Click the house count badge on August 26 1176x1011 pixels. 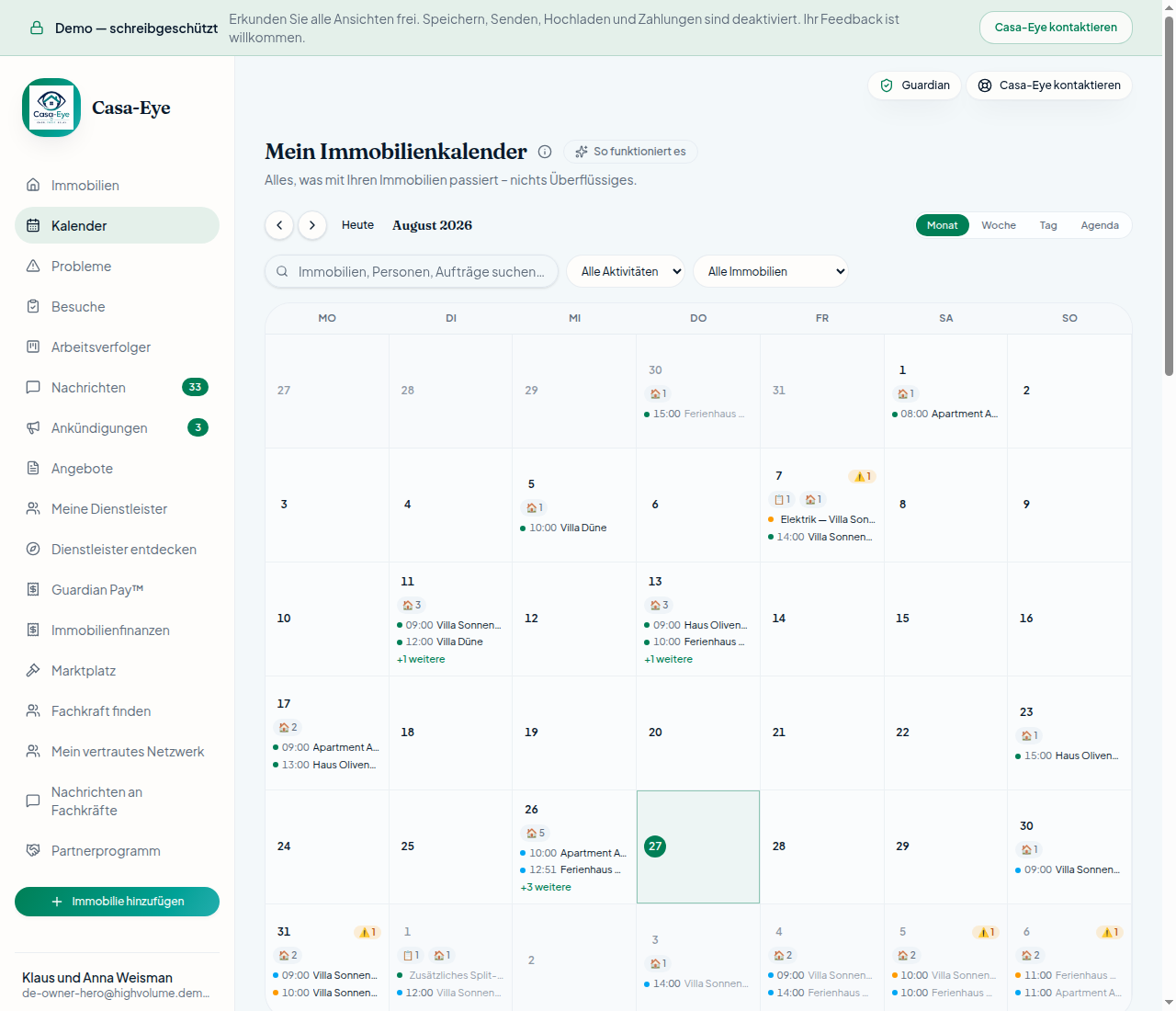535,833
